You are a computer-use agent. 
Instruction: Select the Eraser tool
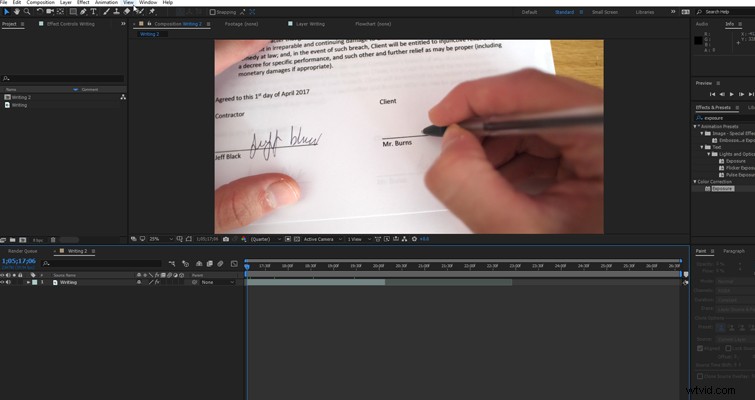127,12
